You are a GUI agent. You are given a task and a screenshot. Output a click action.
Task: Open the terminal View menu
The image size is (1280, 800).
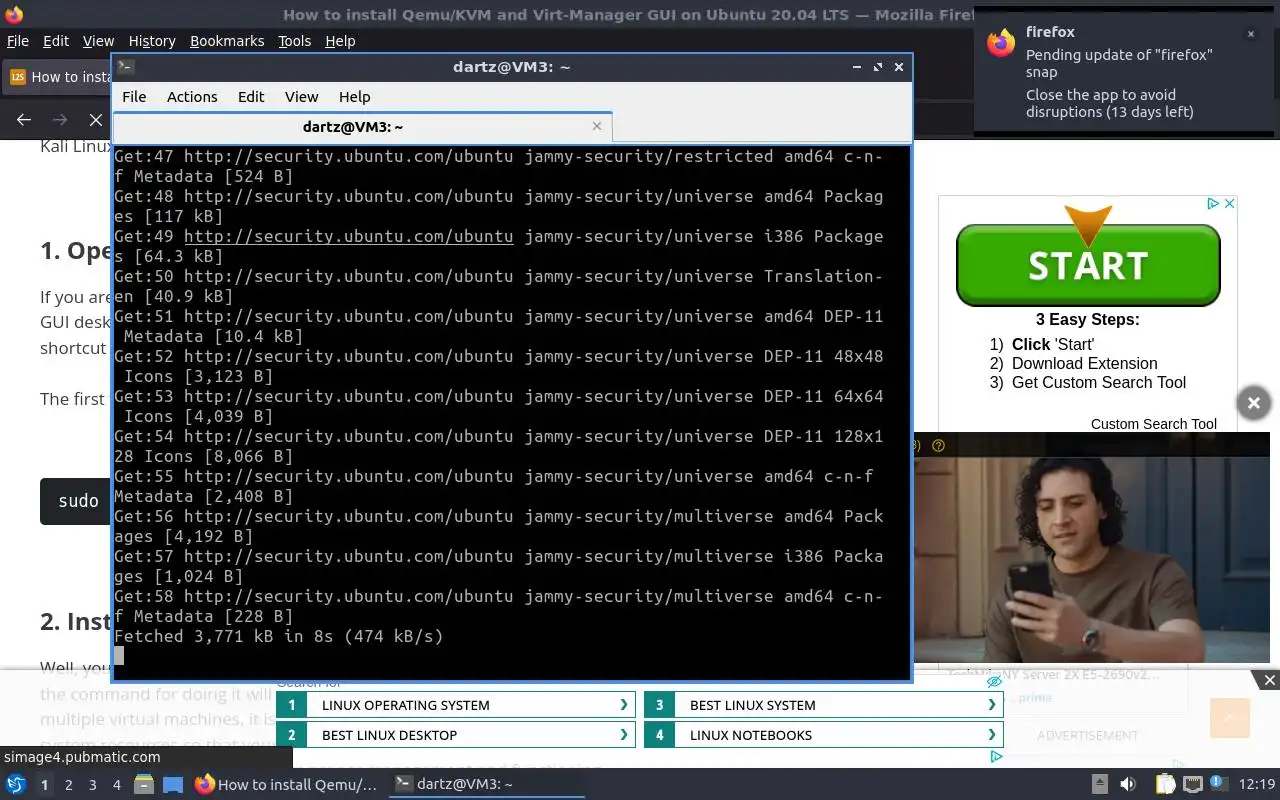pyautogui.click(x=301, y=97)
